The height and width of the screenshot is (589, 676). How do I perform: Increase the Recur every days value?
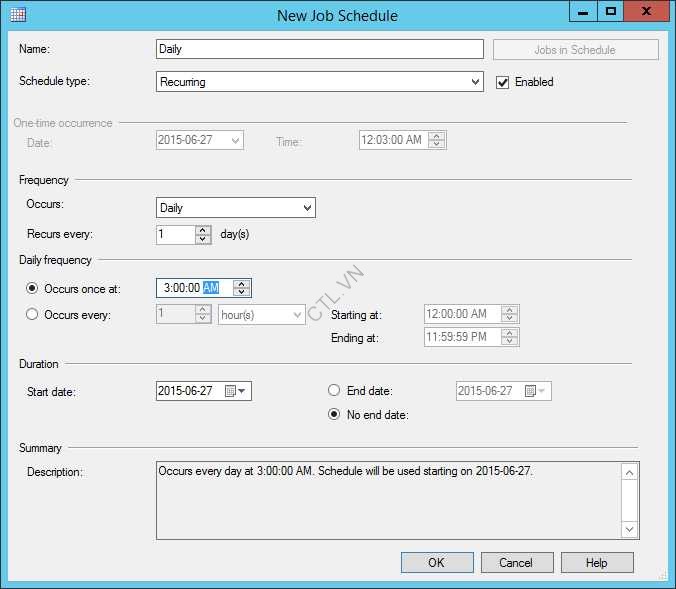pos(204,230)
